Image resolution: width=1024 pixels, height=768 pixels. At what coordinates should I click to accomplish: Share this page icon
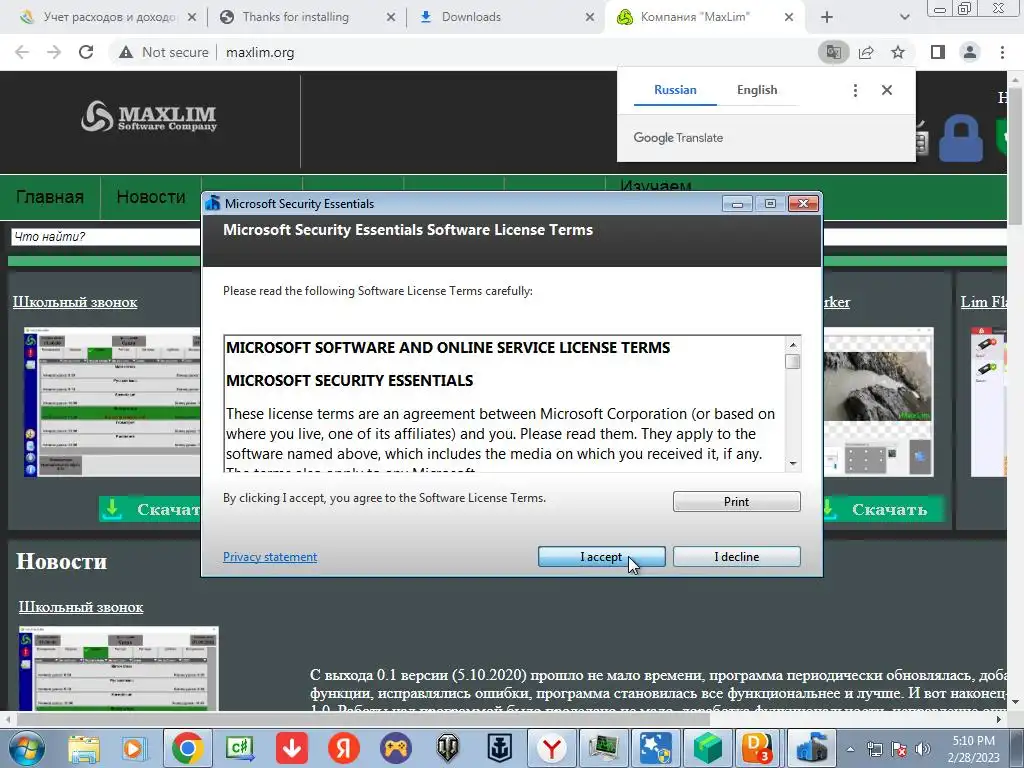(x=866, y=52)
